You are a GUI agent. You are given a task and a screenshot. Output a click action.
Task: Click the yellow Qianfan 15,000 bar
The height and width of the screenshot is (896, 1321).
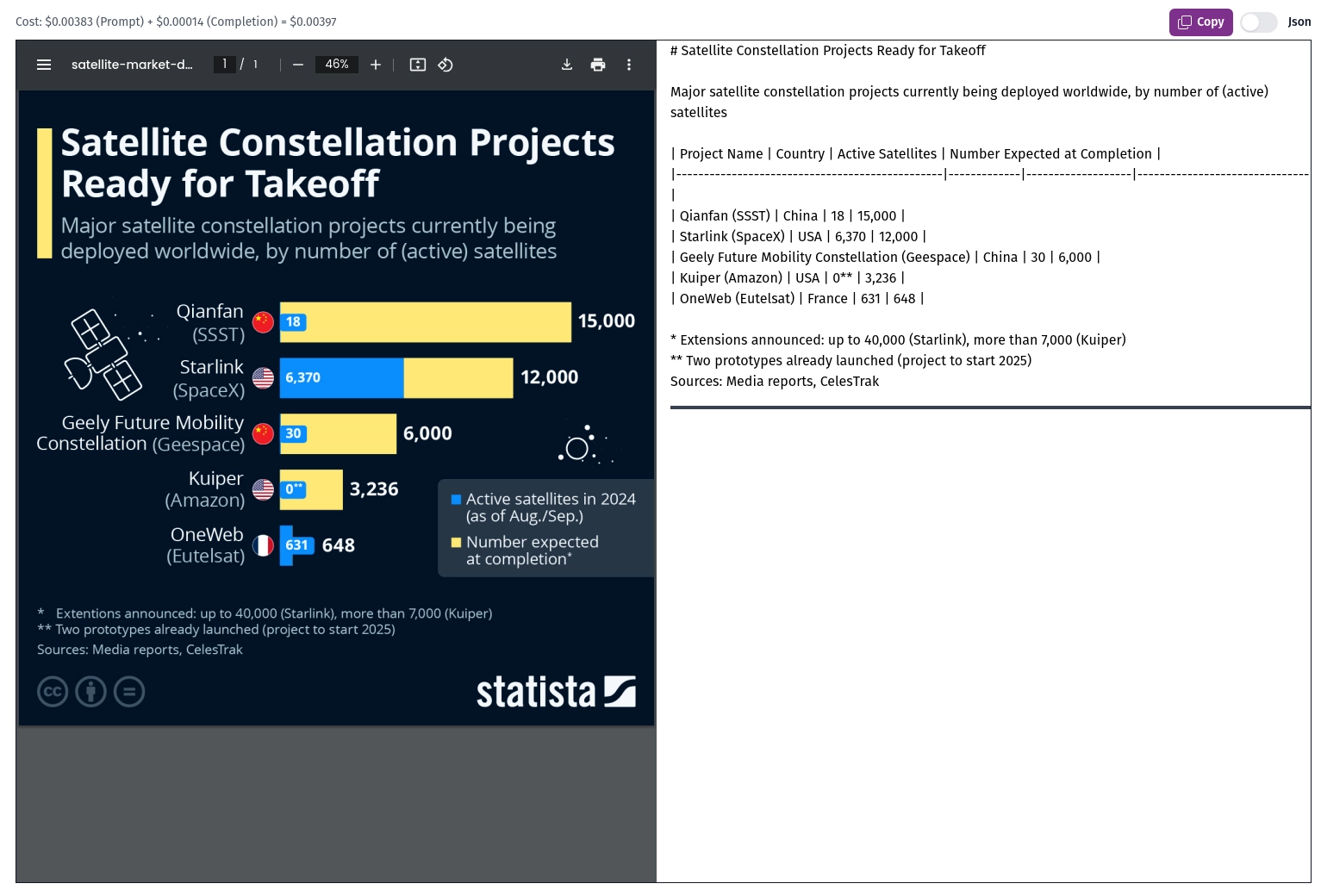point(439,322)
